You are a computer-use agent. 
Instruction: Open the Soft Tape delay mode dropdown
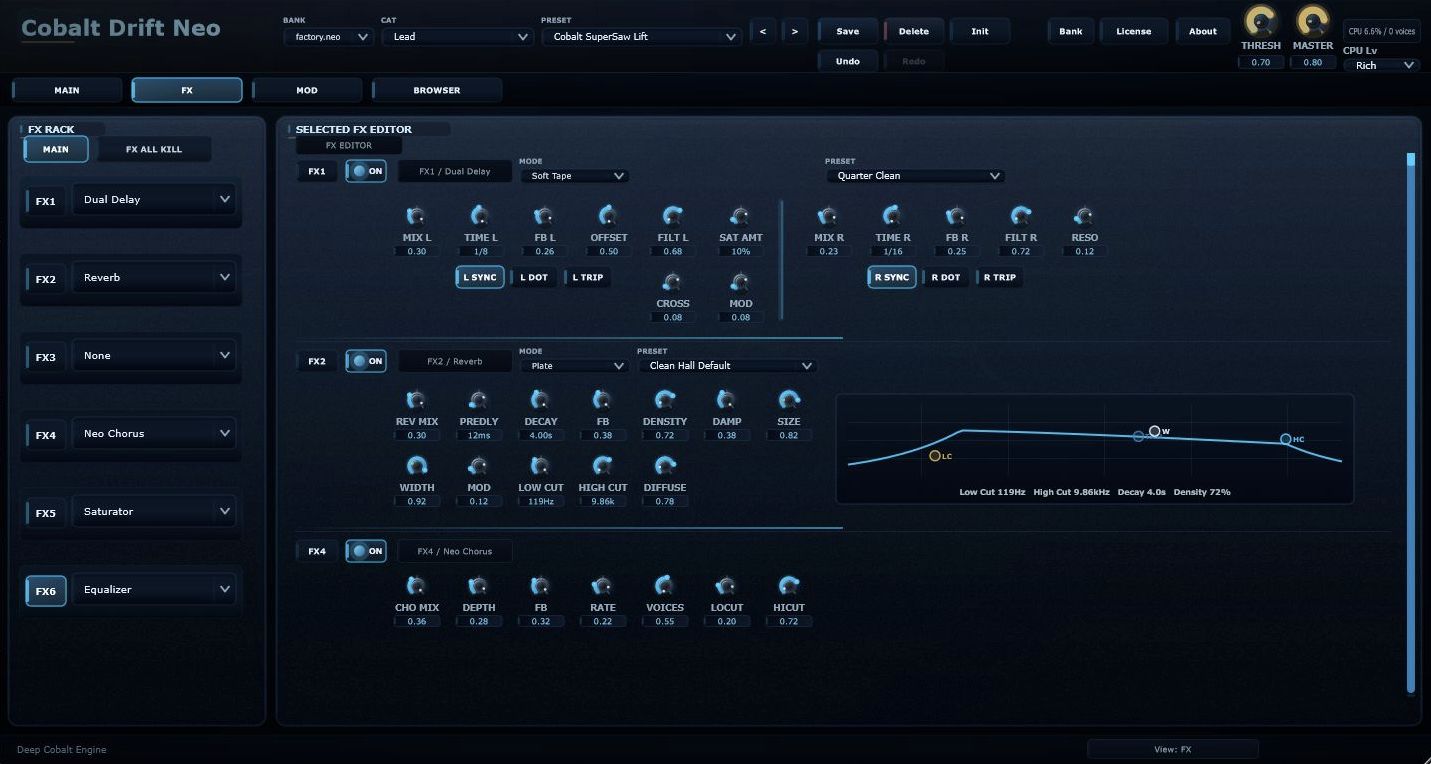574,176
